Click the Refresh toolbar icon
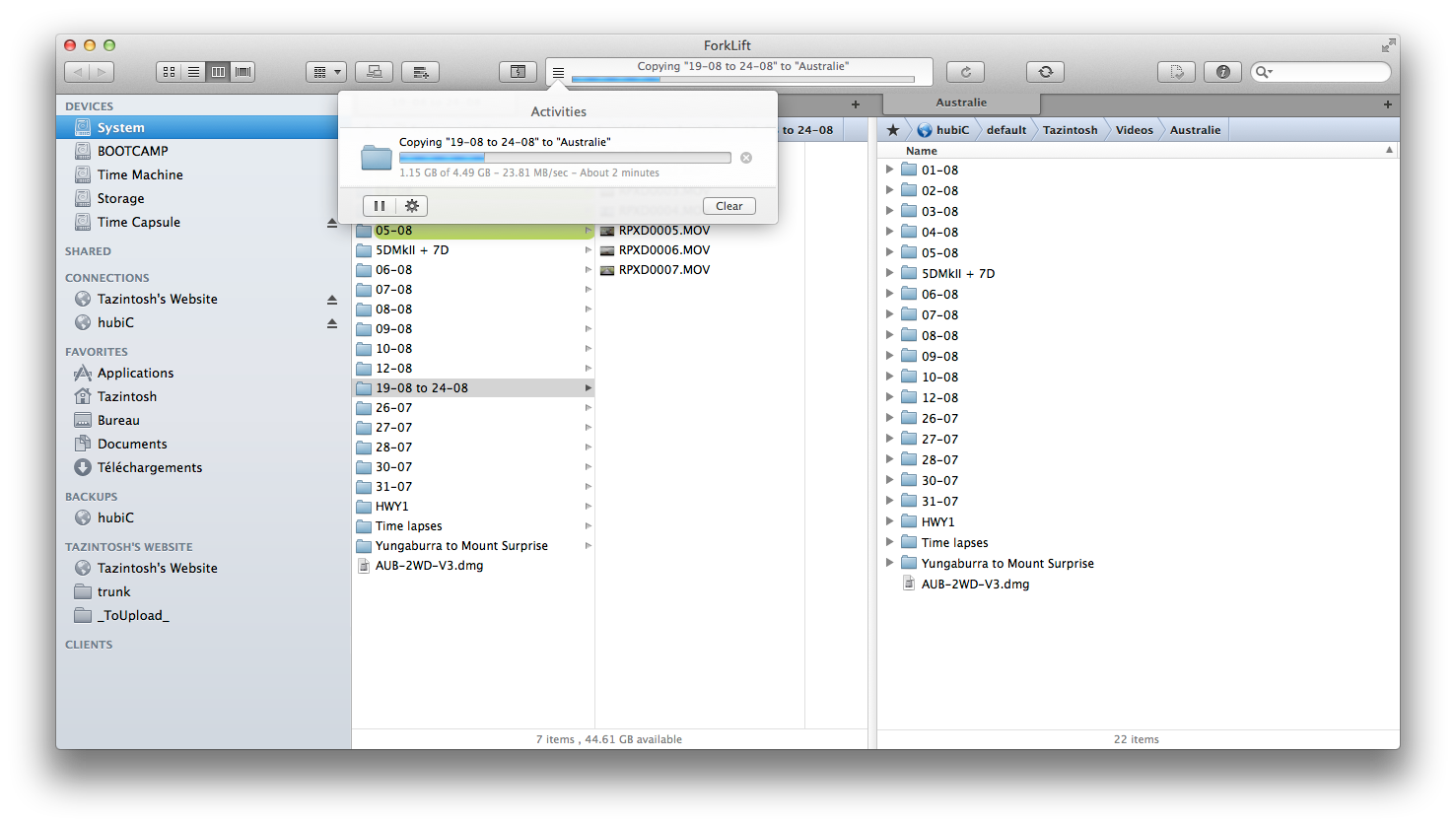The image size is (1456, 827). pyautogui.click(x=965, y=72)
